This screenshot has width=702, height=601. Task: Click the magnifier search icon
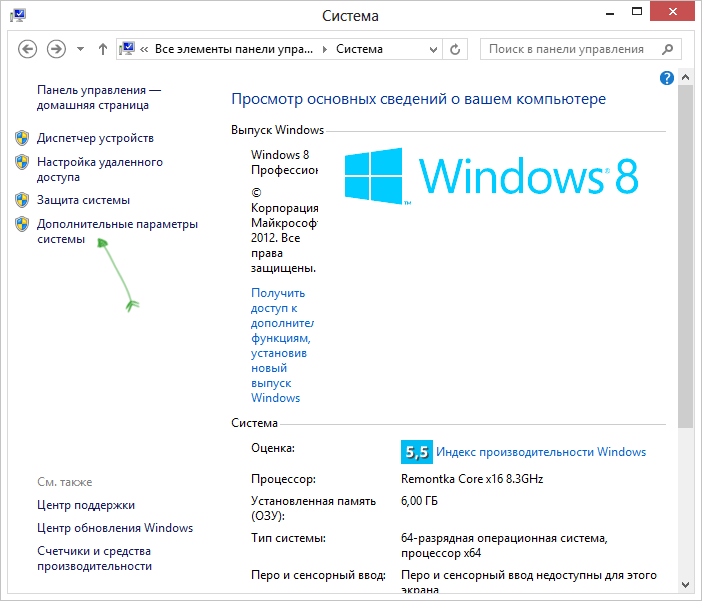667,49
